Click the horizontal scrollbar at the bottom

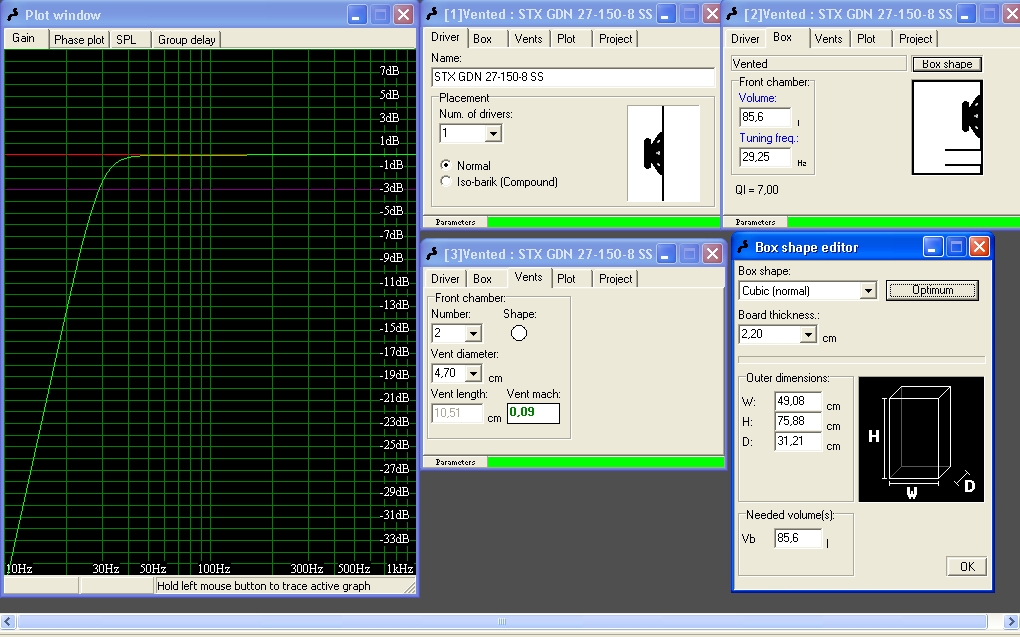coord(502,622)
